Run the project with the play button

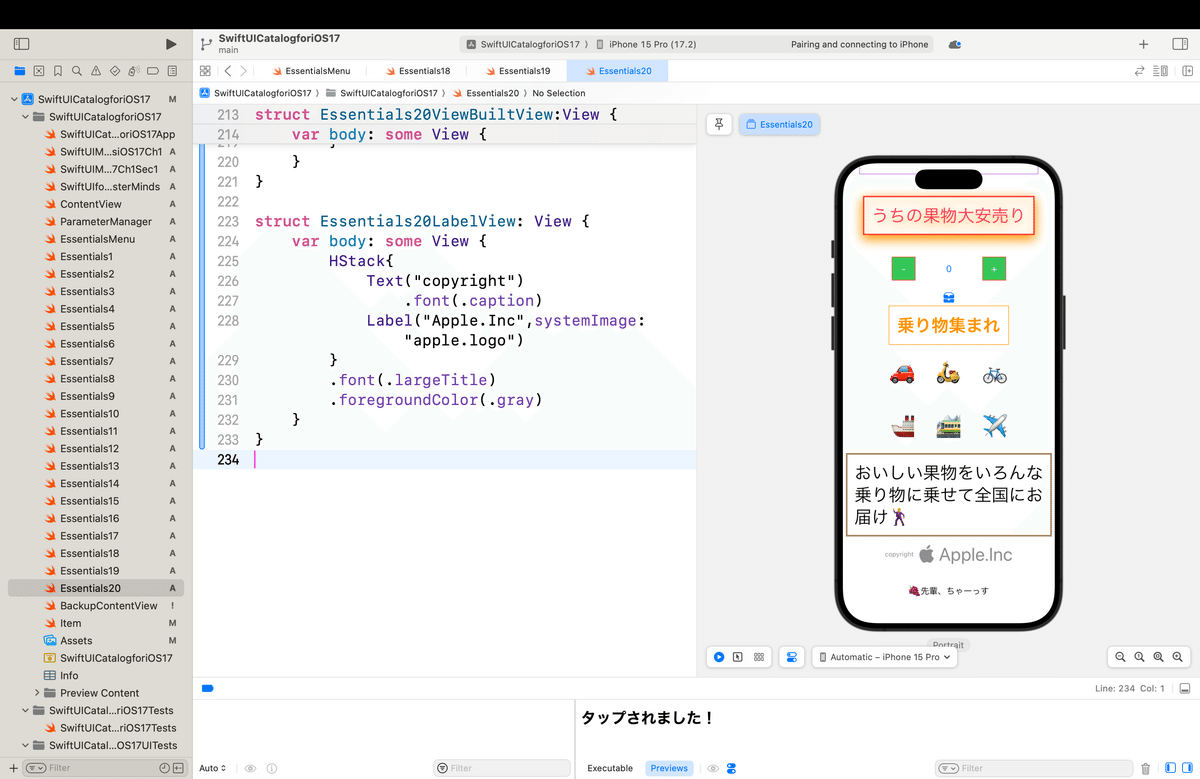click(171, 44)
